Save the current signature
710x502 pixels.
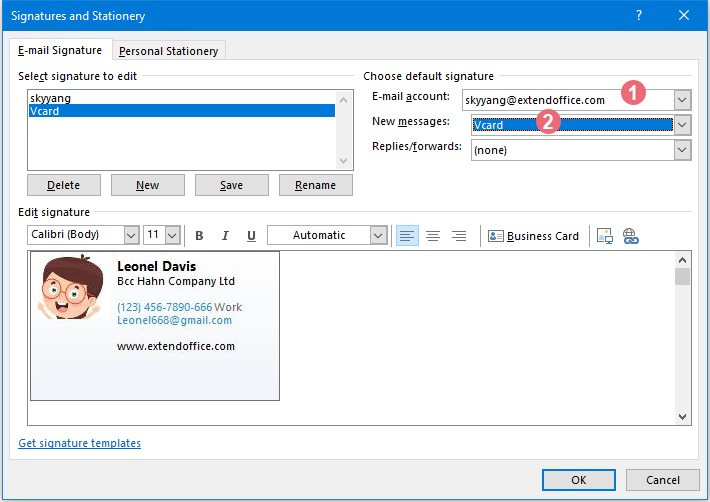point(231,185)
